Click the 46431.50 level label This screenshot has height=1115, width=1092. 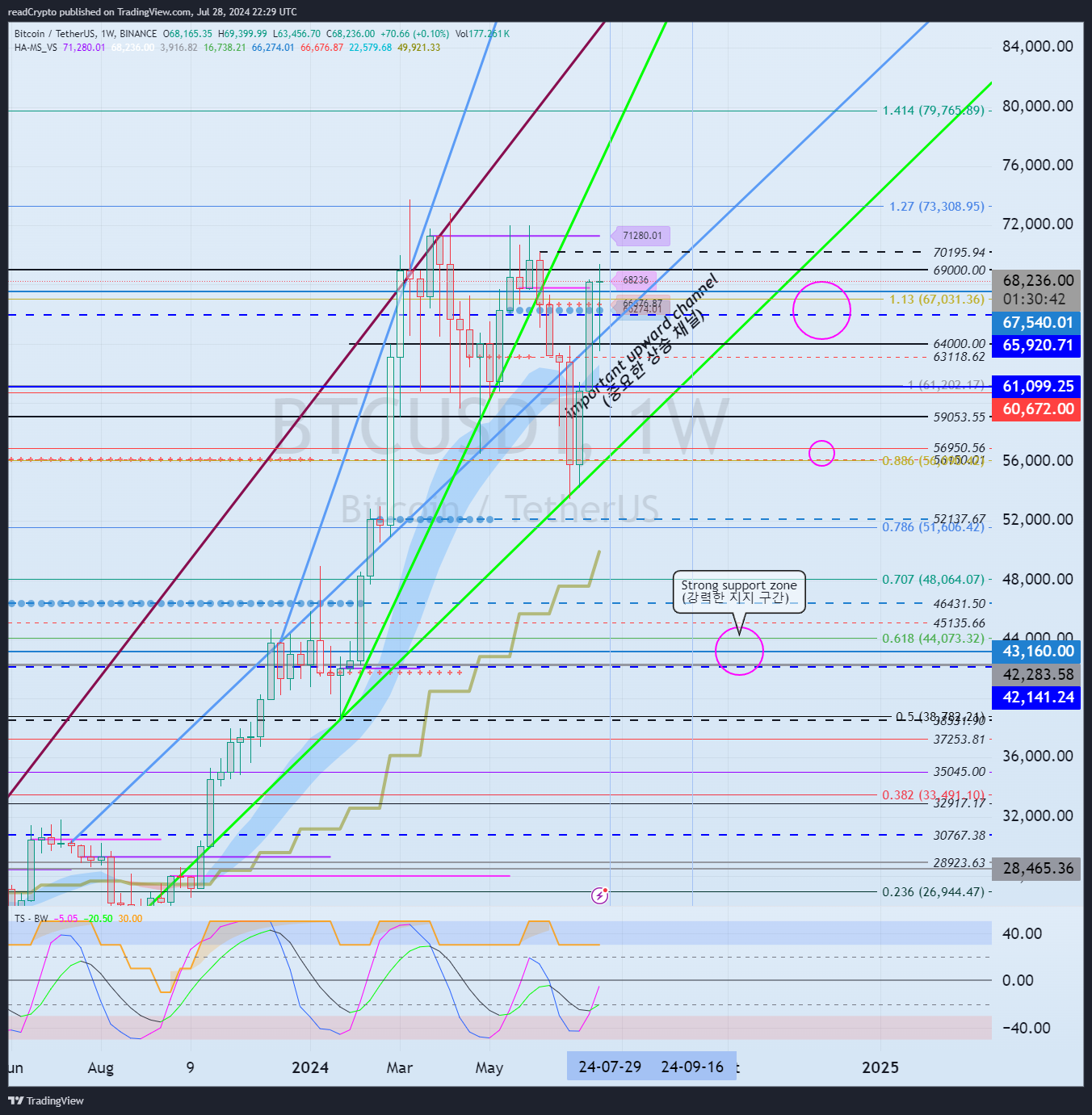tap(959, 604)
